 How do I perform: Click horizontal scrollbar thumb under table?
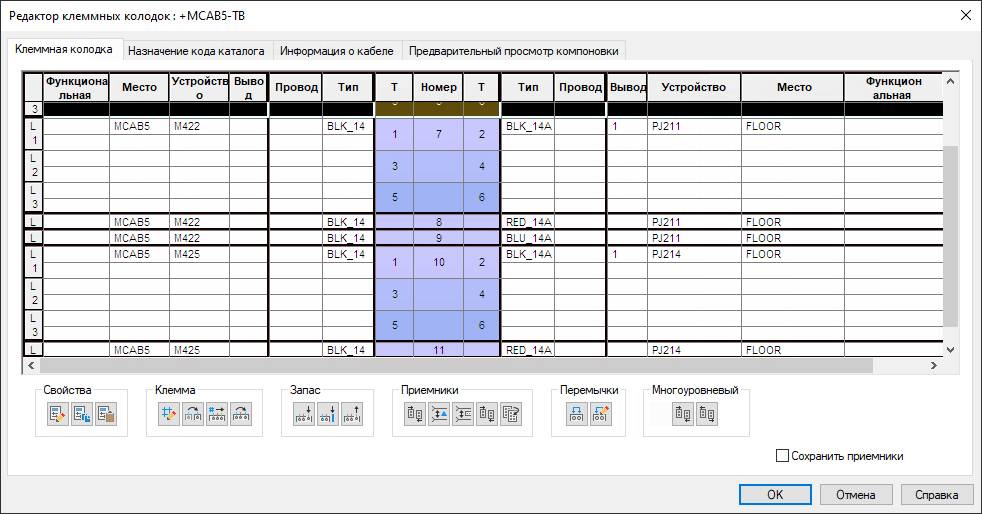coord(456,366)
